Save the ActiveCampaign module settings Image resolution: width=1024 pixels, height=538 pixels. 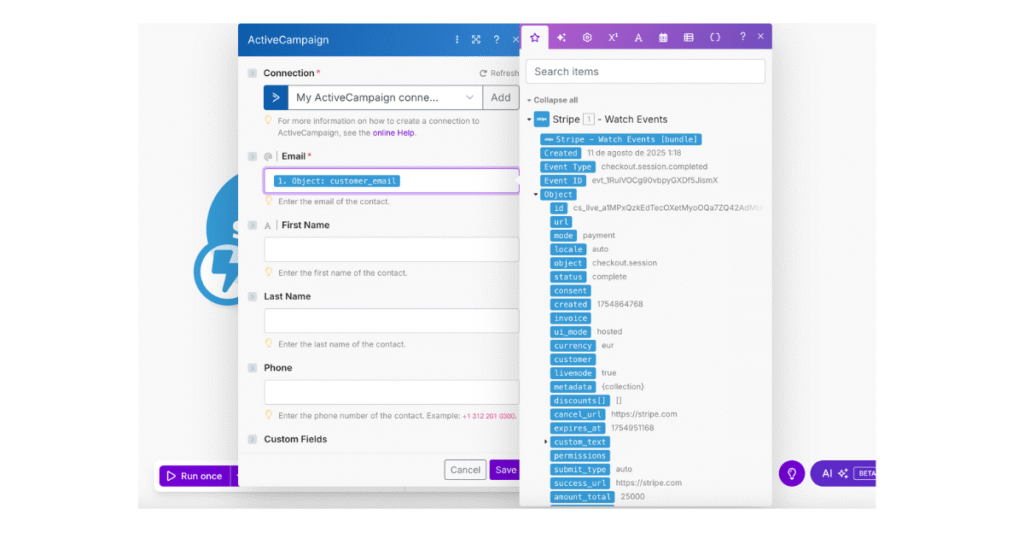tap(505, 469)
